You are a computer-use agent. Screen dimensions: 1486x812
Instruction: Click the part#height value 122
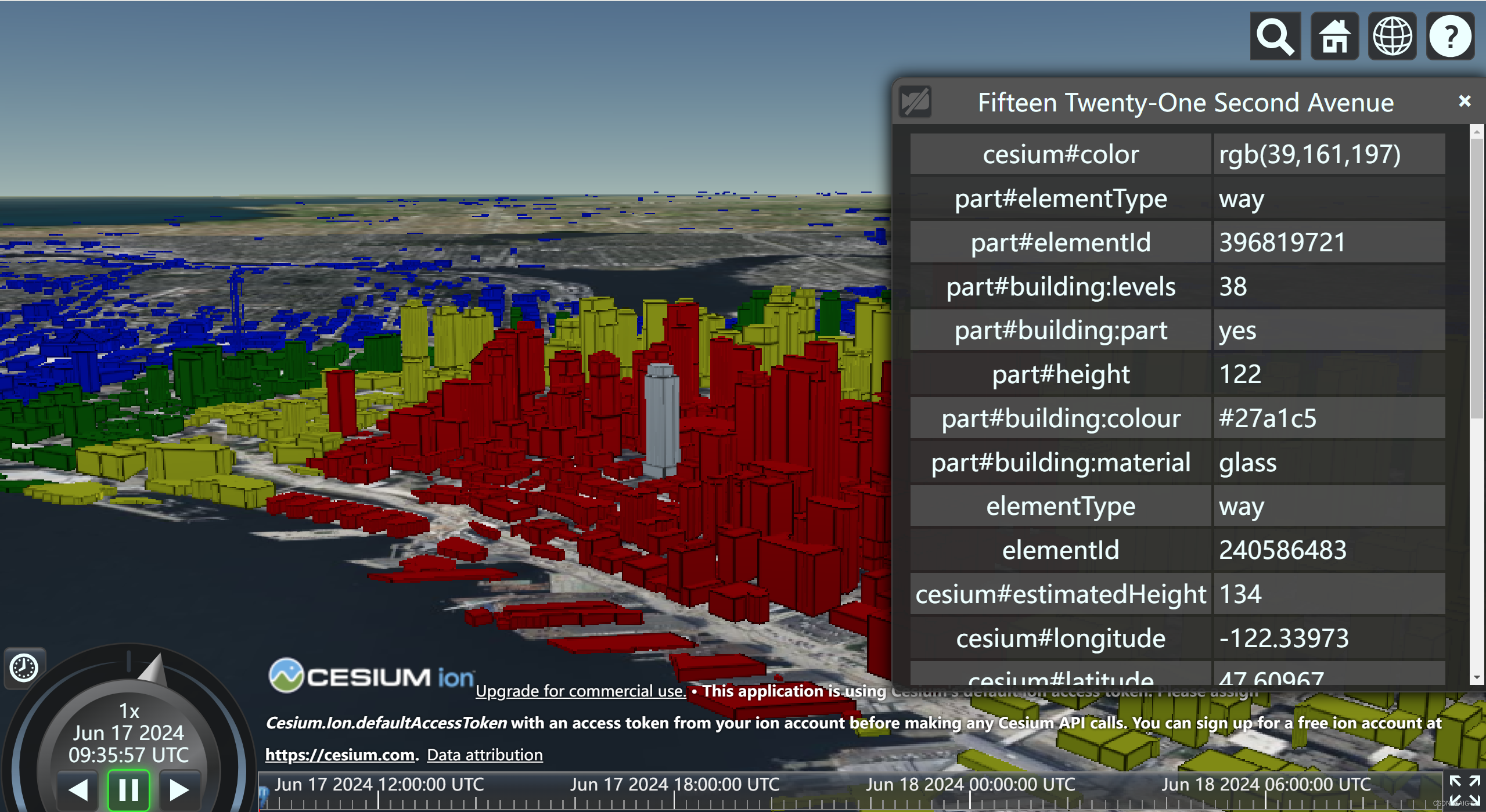coord(1240,374)
